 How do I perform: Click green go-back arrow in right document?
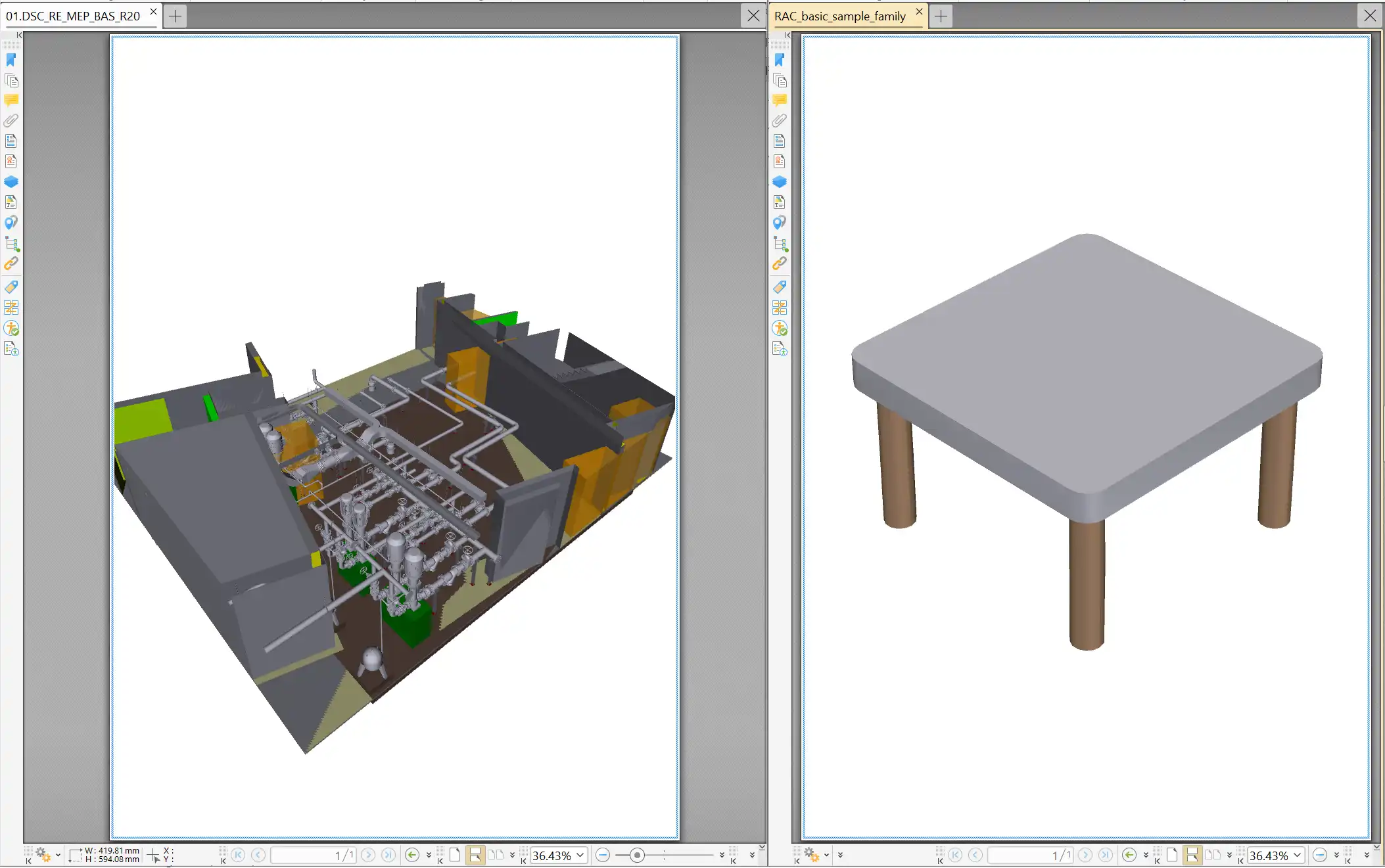click(1129, 855)
